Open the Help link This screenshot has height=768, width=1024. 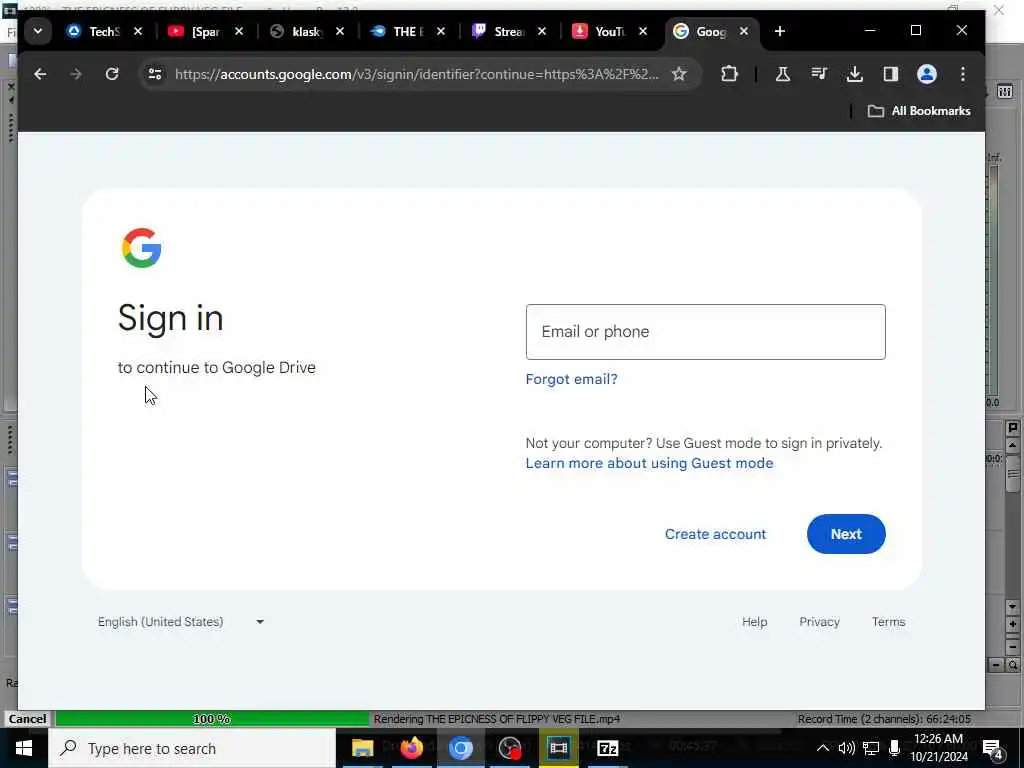[754, 622]
